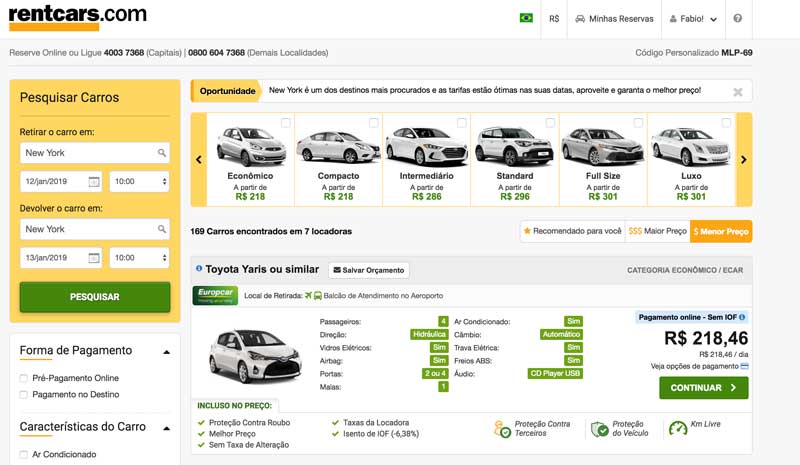Click the Compacto car thumbnail image
Screen dimensions: 800x465
[x=338, y=148]
